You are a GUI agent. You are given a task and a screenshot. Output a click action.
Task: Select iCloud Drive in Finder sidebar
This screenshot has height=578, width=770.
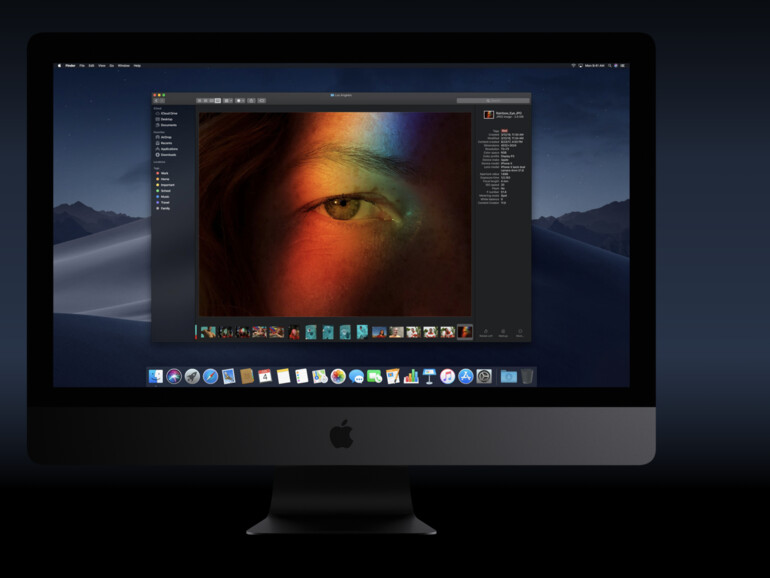pyautogui.click(x=167, y=113)
